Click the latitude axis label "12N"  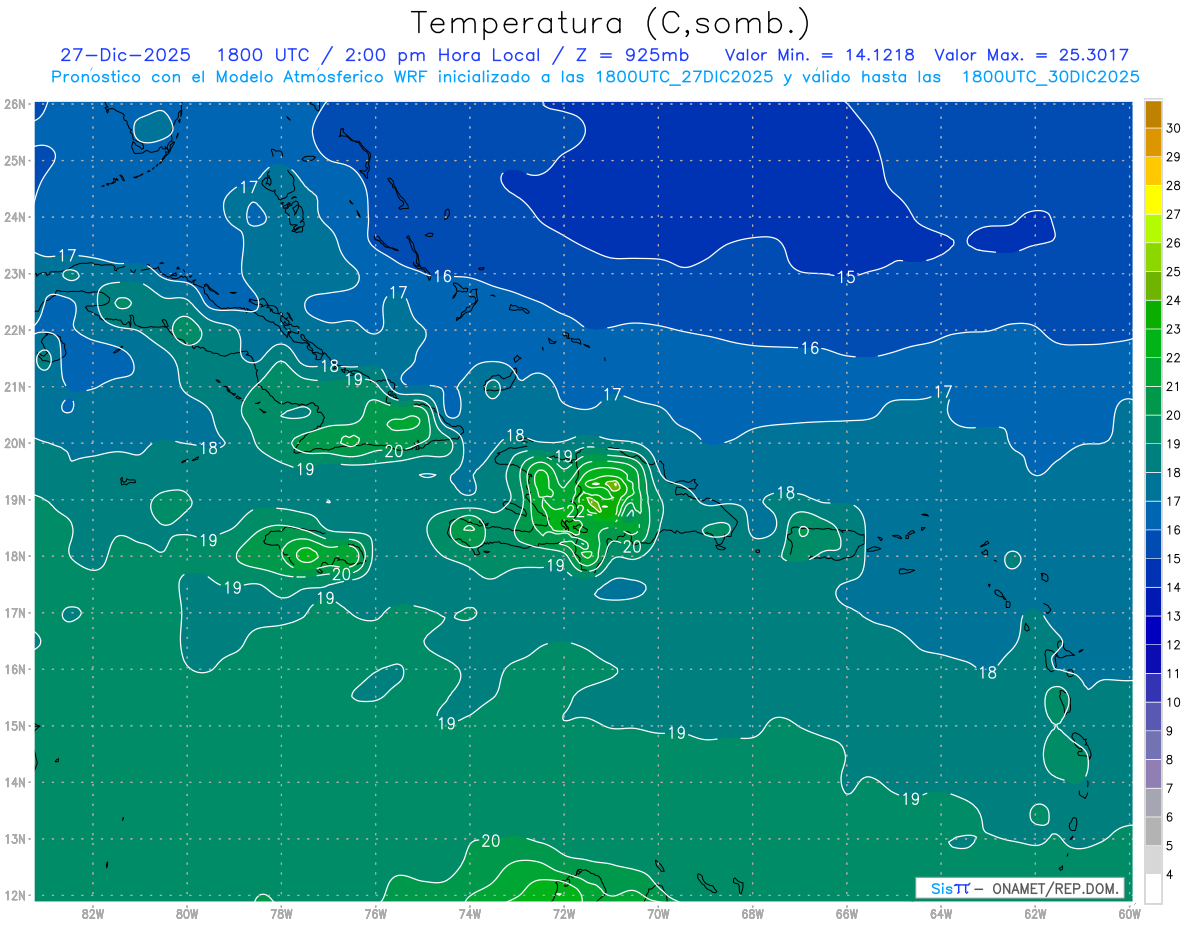(14, 895)
